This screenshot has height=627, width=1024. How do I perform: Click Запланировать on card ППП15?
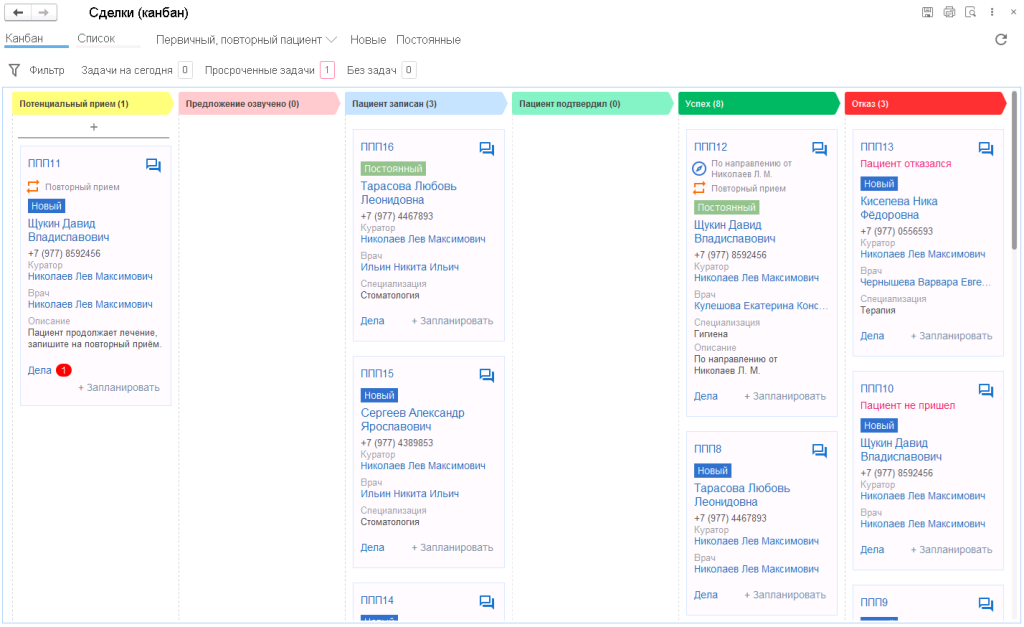coord(452,547)
